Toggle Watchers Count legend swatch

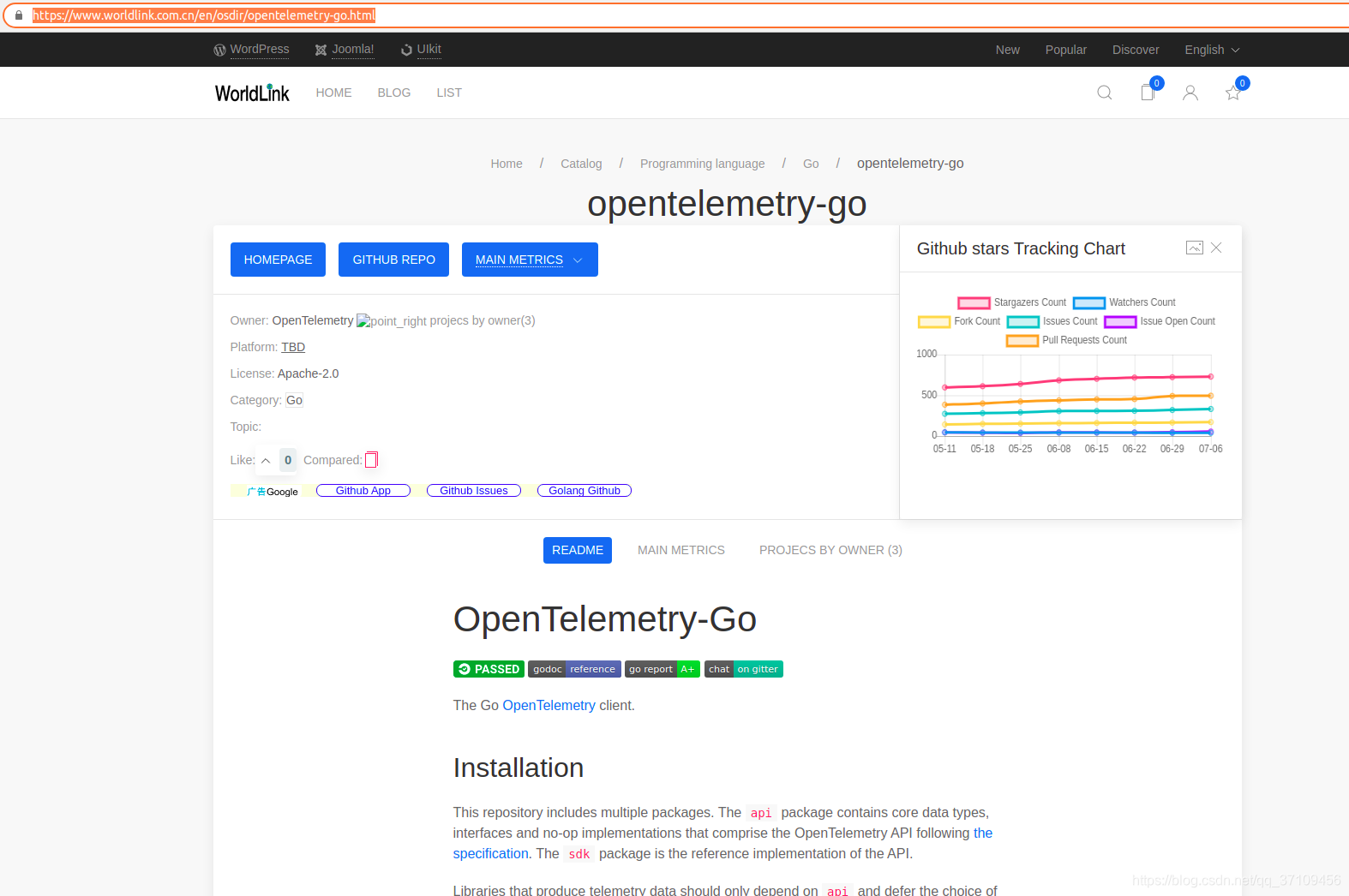click(1089, 302)
